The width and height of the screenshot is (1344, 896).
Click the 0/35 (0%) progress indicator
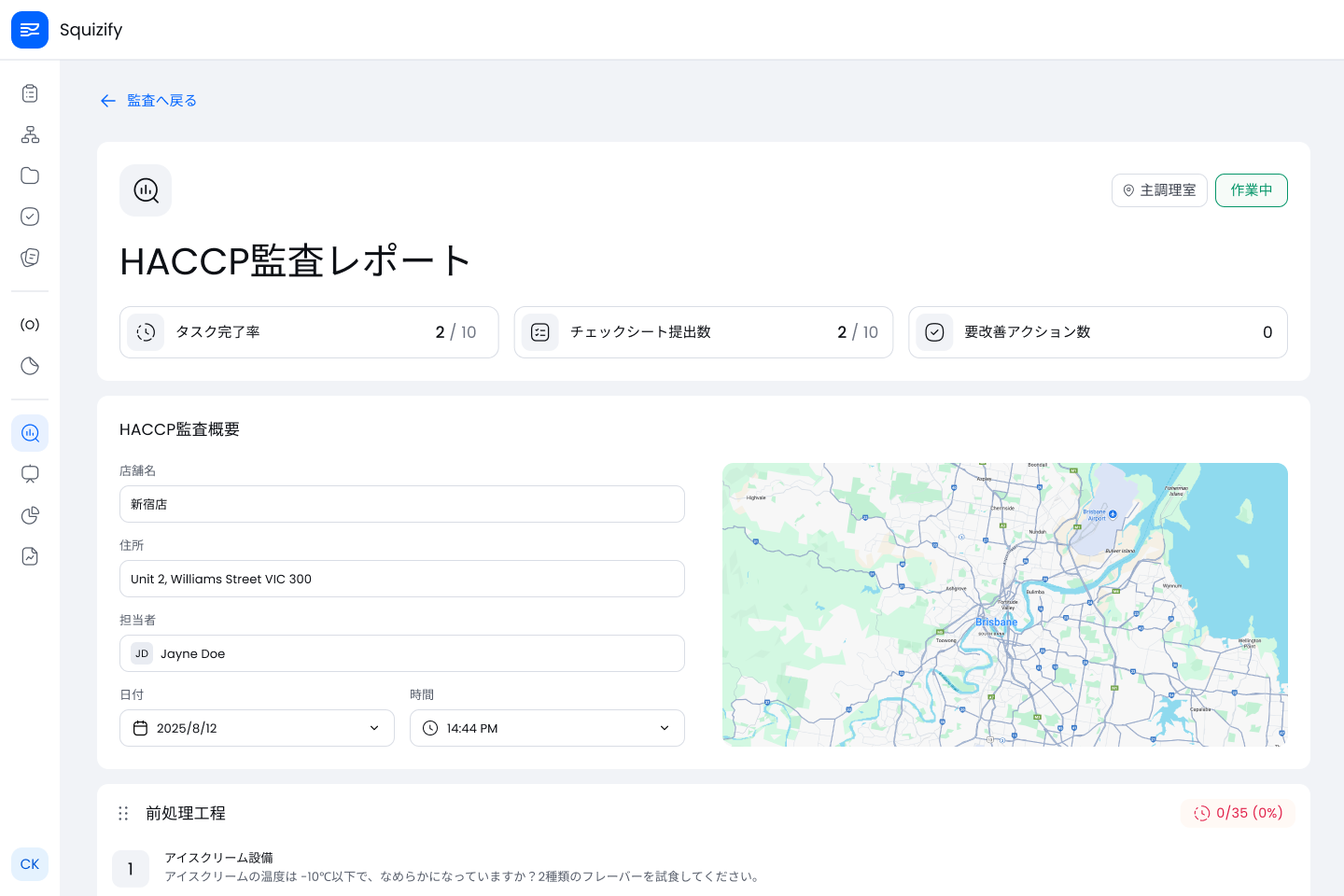[1238, 813]
